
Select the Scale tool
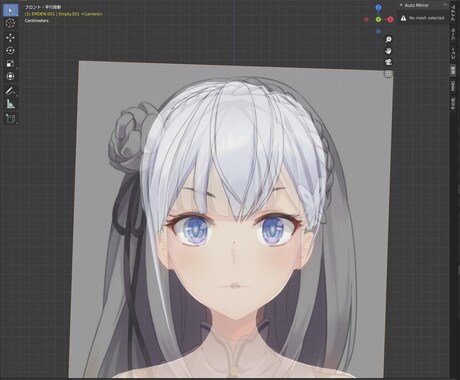pos(10,63)
